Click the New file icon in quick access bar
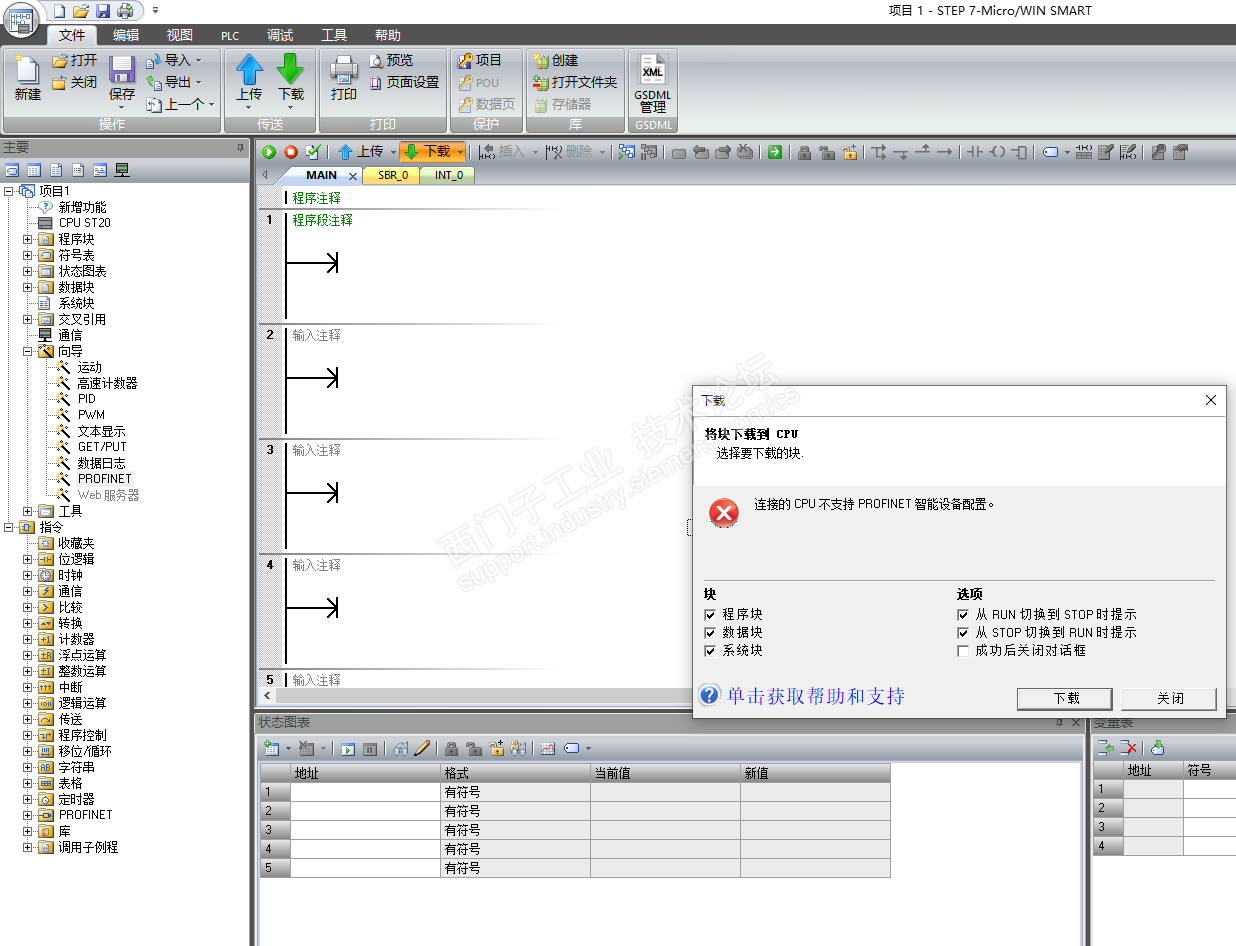The image size is (1236, 946). click(59, 10)
